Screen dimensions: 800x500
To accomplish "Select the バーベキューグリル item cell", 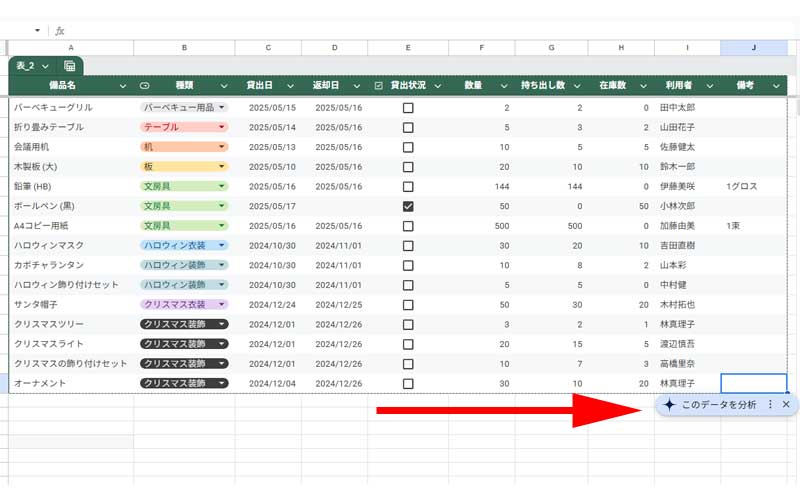I will coord(71,108).
